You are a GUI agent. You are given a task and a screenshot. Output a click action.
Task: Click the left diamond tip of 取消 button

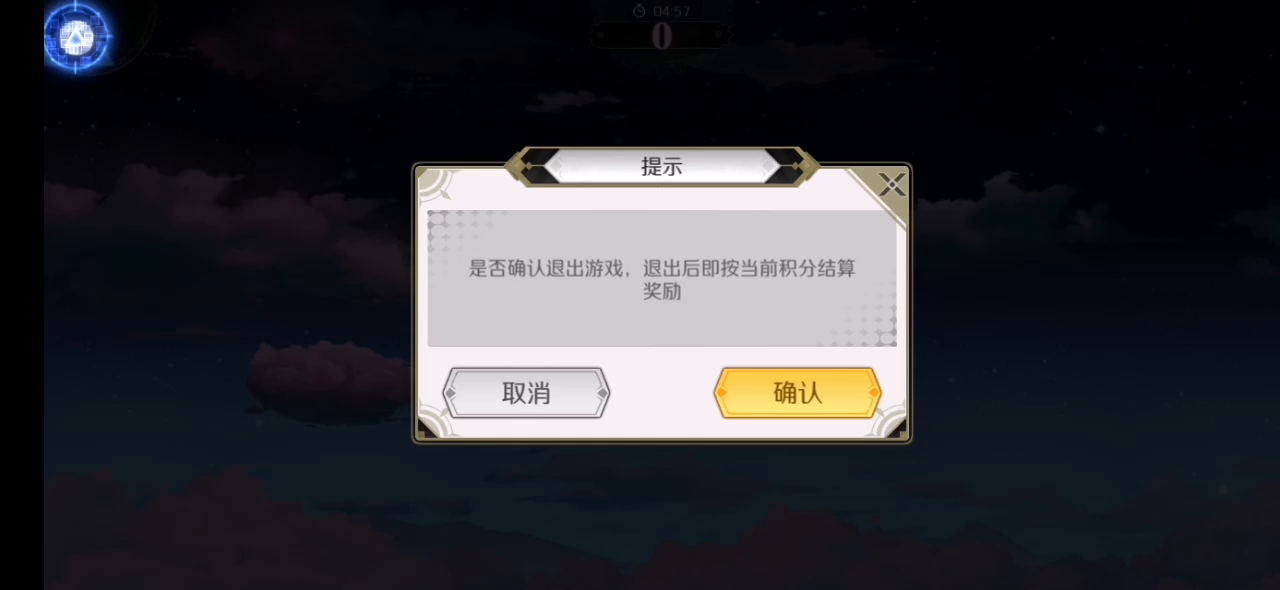[449, 393]
